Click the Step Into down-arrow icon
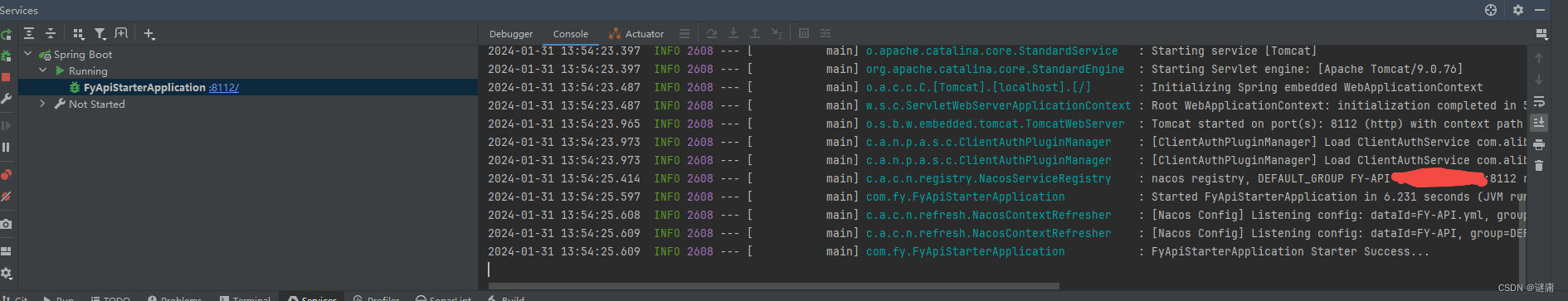1568x301 pixels. point(733,33)
